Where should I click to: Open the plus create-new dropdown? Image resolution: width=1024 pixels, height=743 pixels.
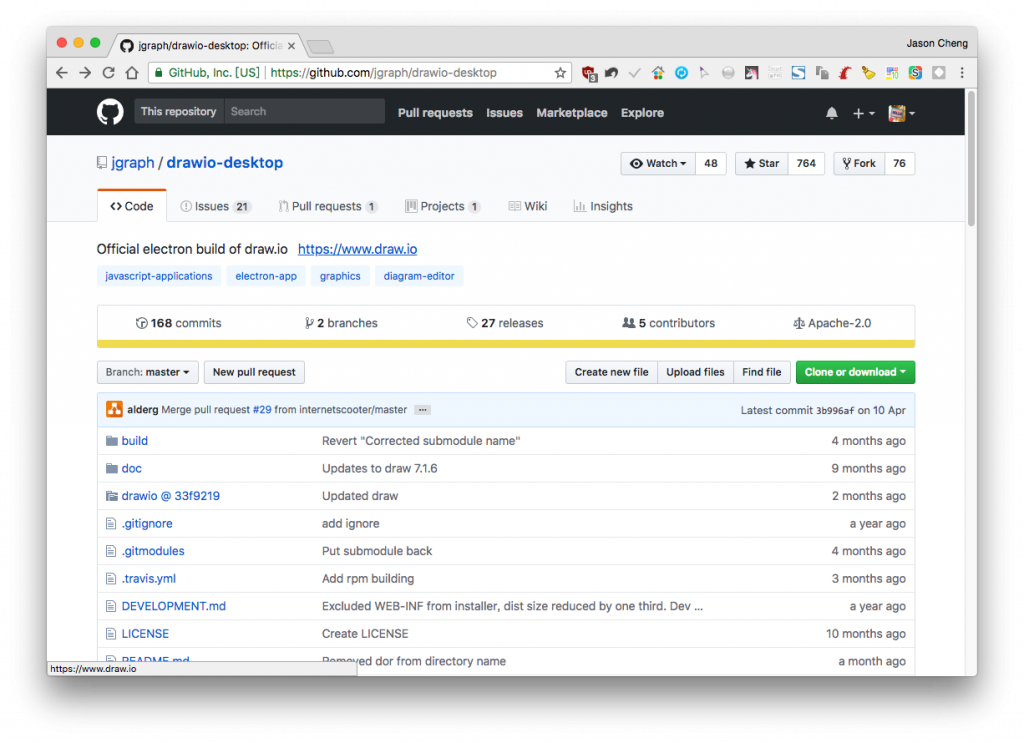863,114
